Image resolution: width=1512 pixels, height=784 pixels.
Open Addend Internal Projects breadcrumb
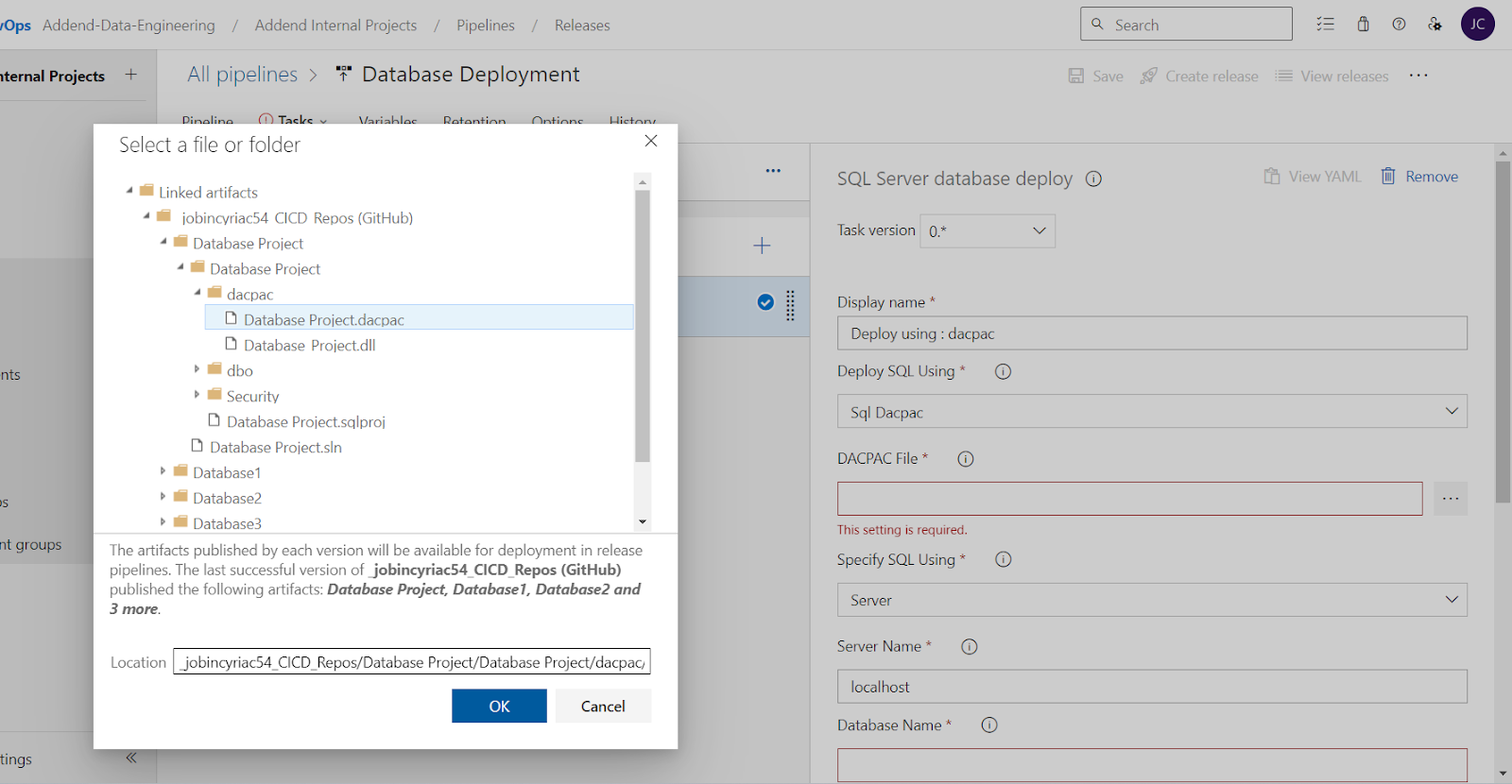[335, 26]
